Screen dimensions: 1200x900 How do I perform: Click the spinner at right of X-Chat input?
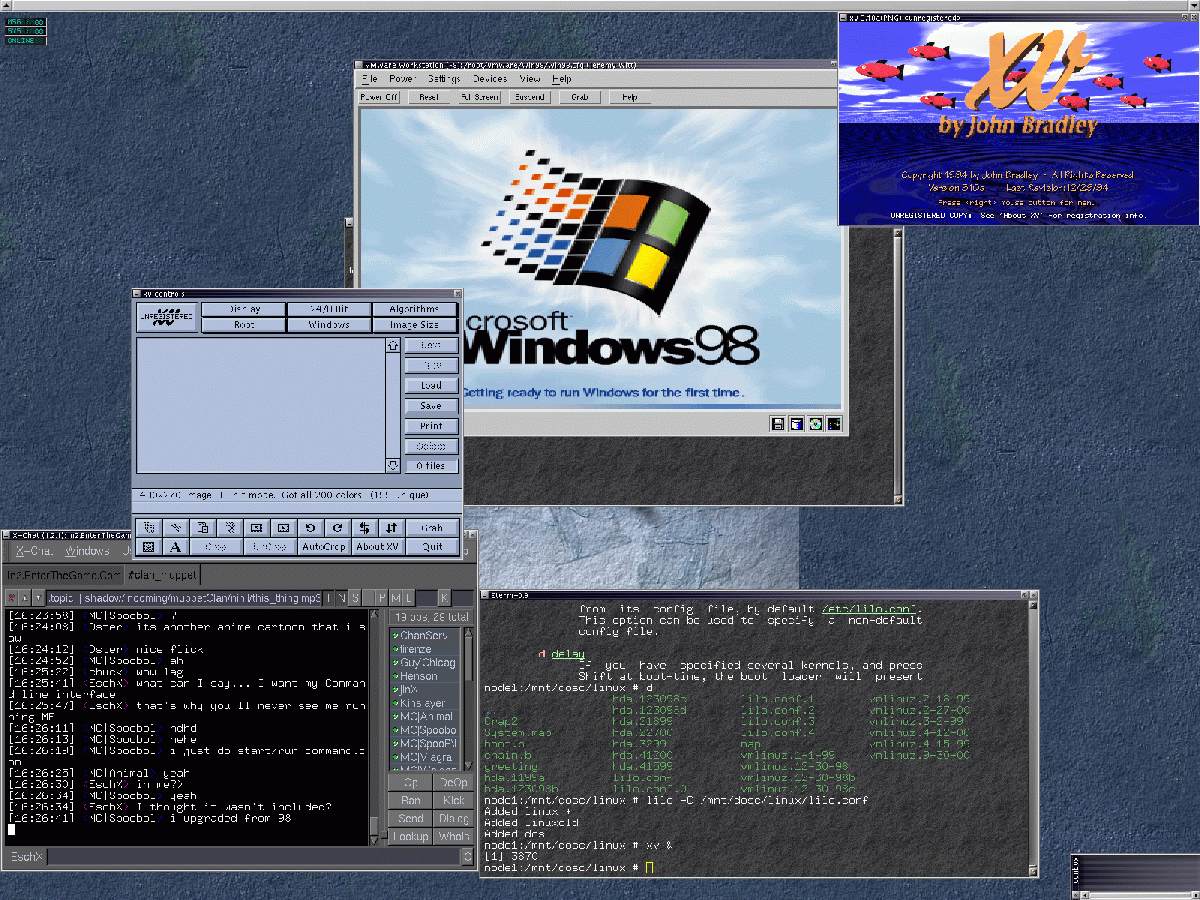466,857
